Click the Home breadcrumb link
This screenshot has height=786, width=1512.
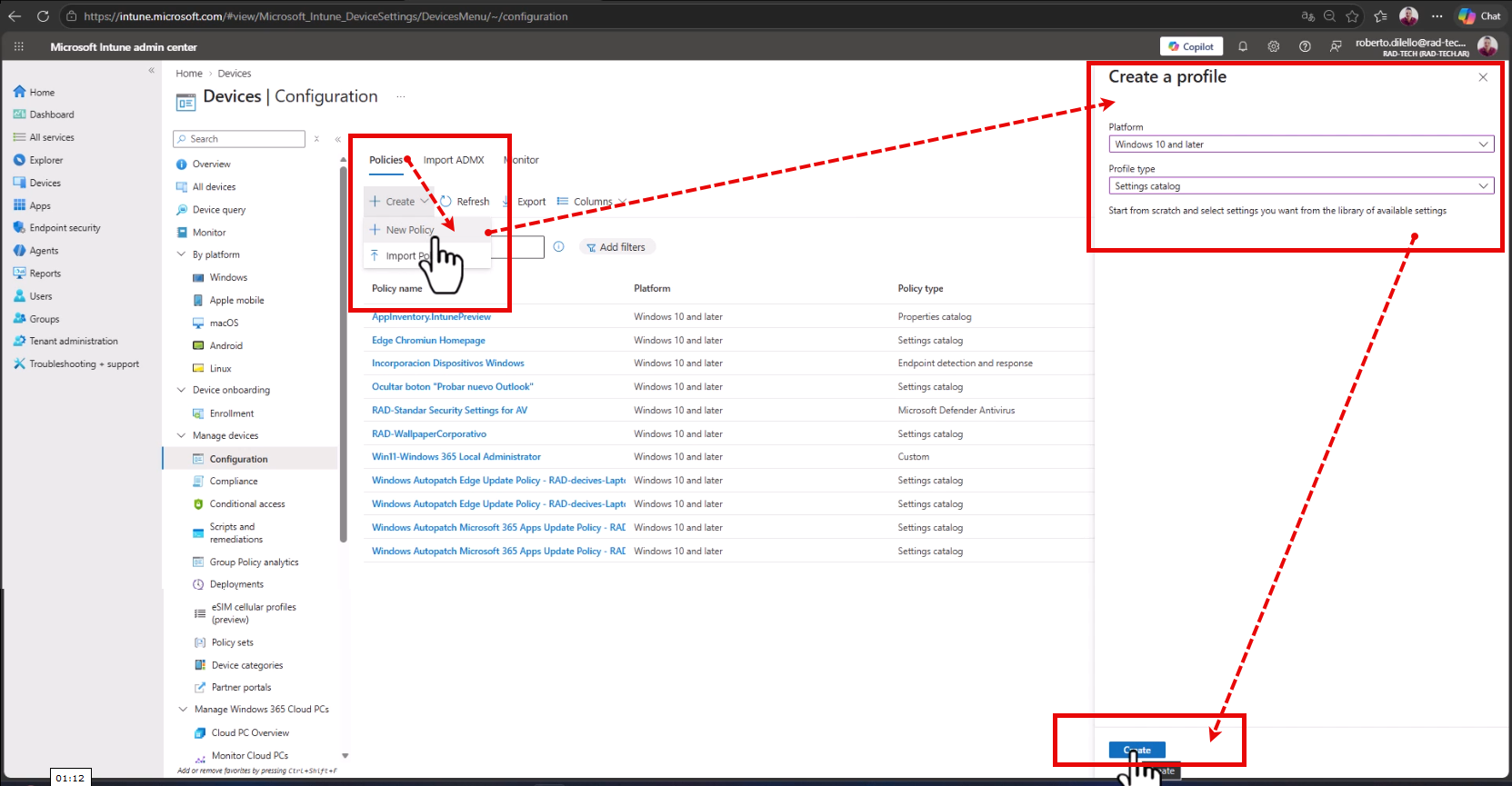[x=189, y=74]
